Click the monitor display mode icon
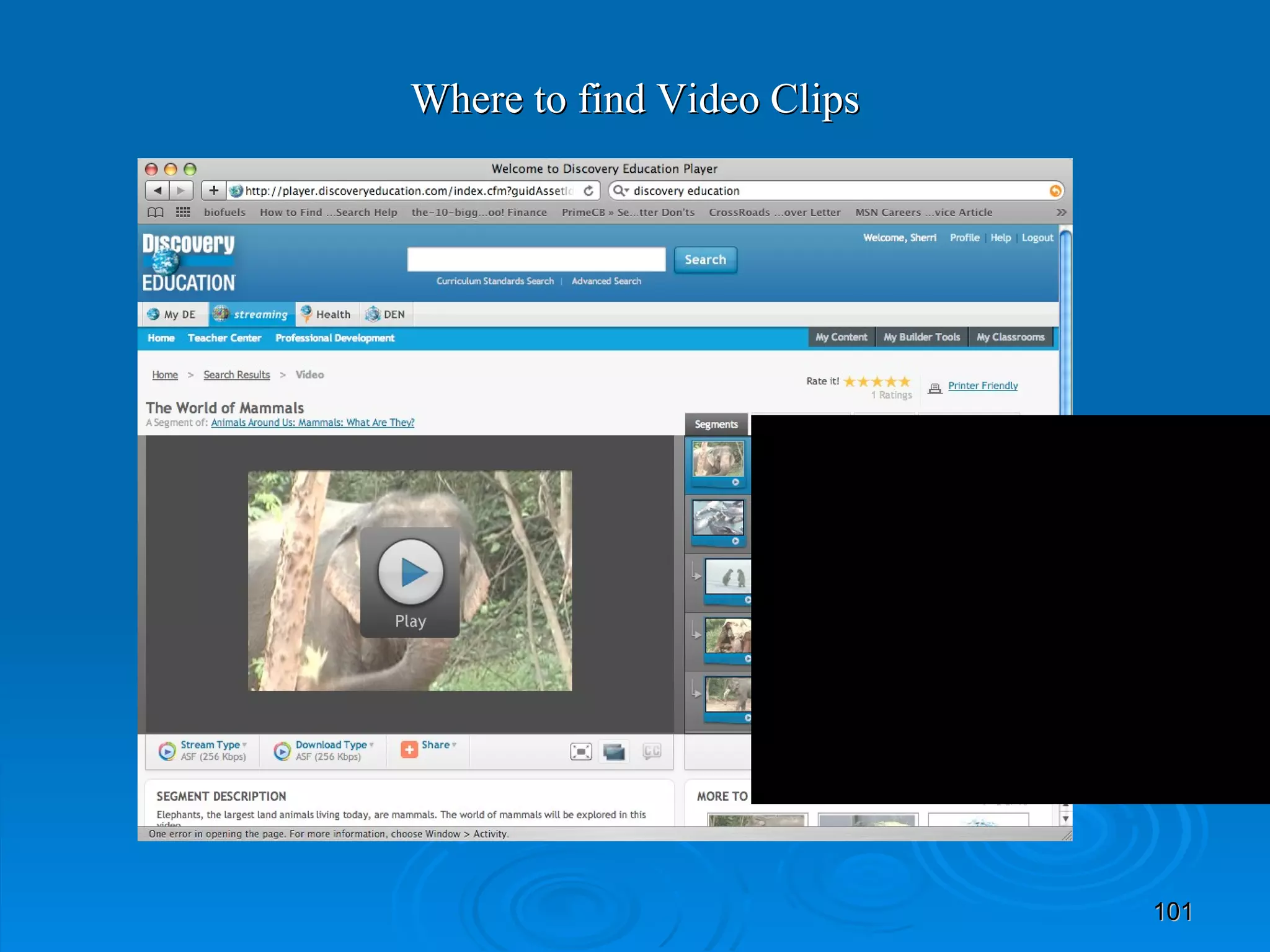Screen dimensions: 1270x952 pyautogui.click(x=614, y=752)
